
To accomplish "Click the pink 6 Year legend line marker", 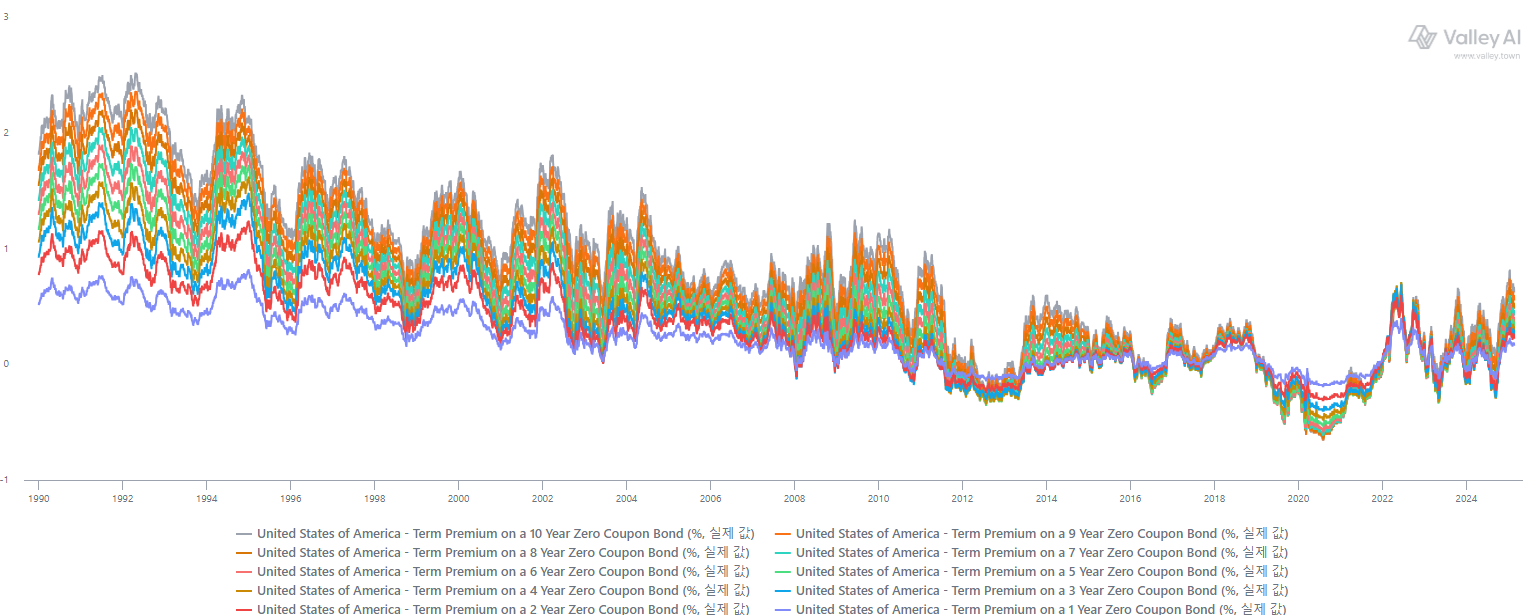I will [244, 572].
